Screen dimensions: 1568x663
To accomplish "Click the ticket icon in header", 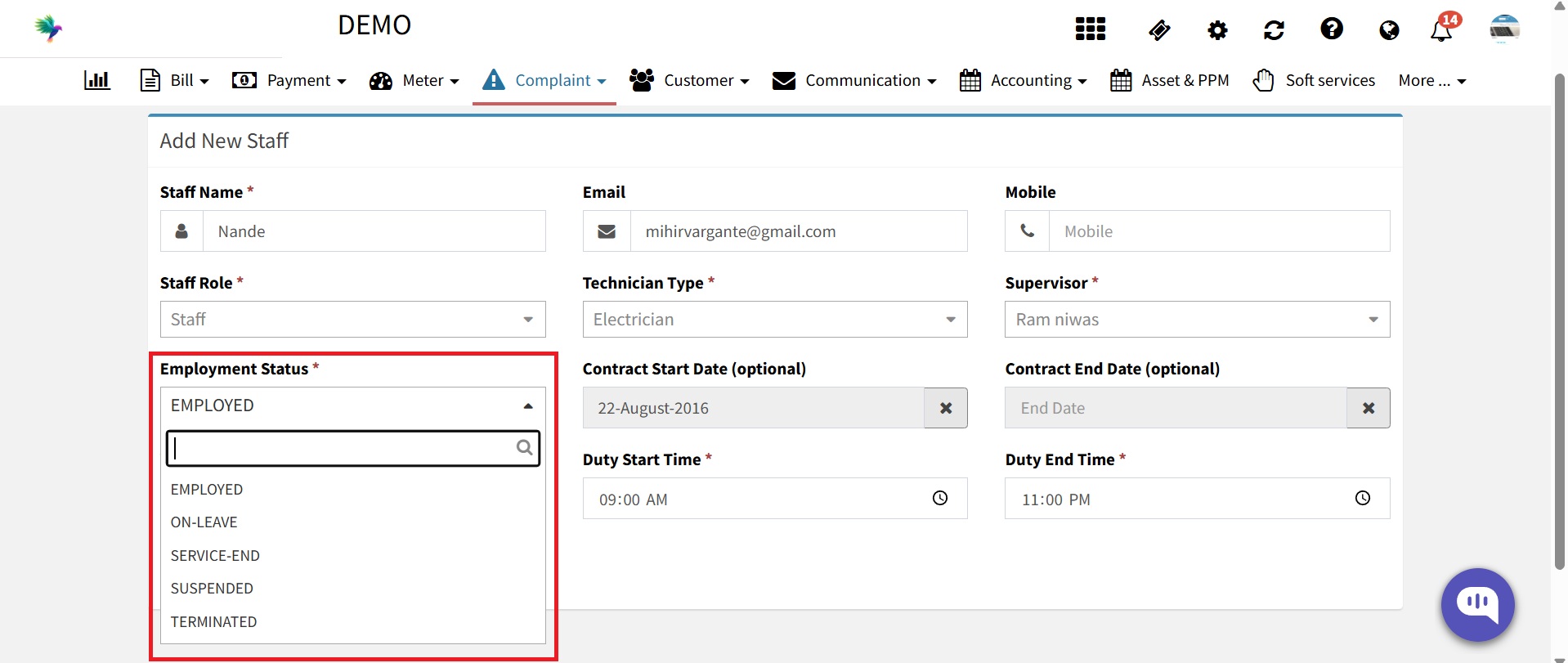I will [x=1159, y=30].
